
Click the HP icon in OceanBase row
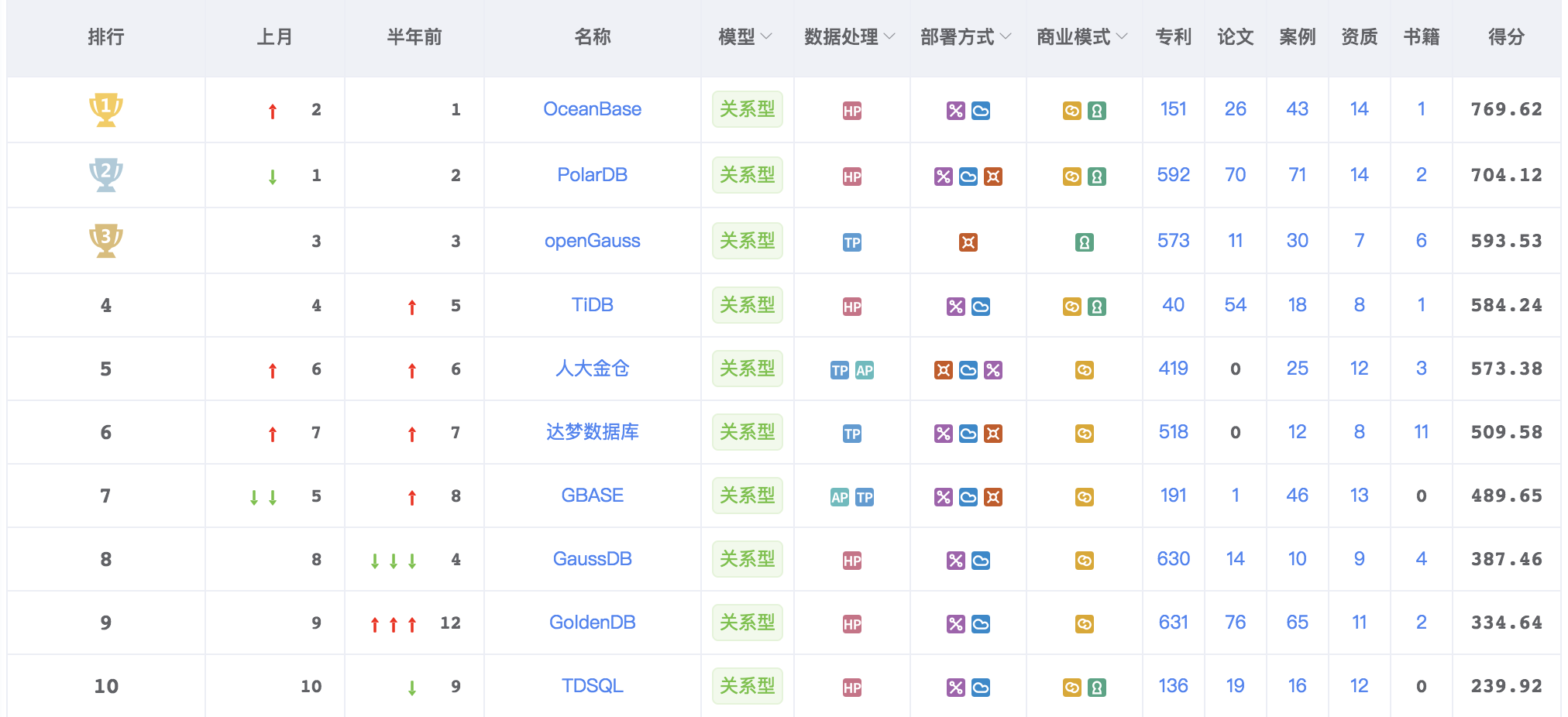pos(852,111)
